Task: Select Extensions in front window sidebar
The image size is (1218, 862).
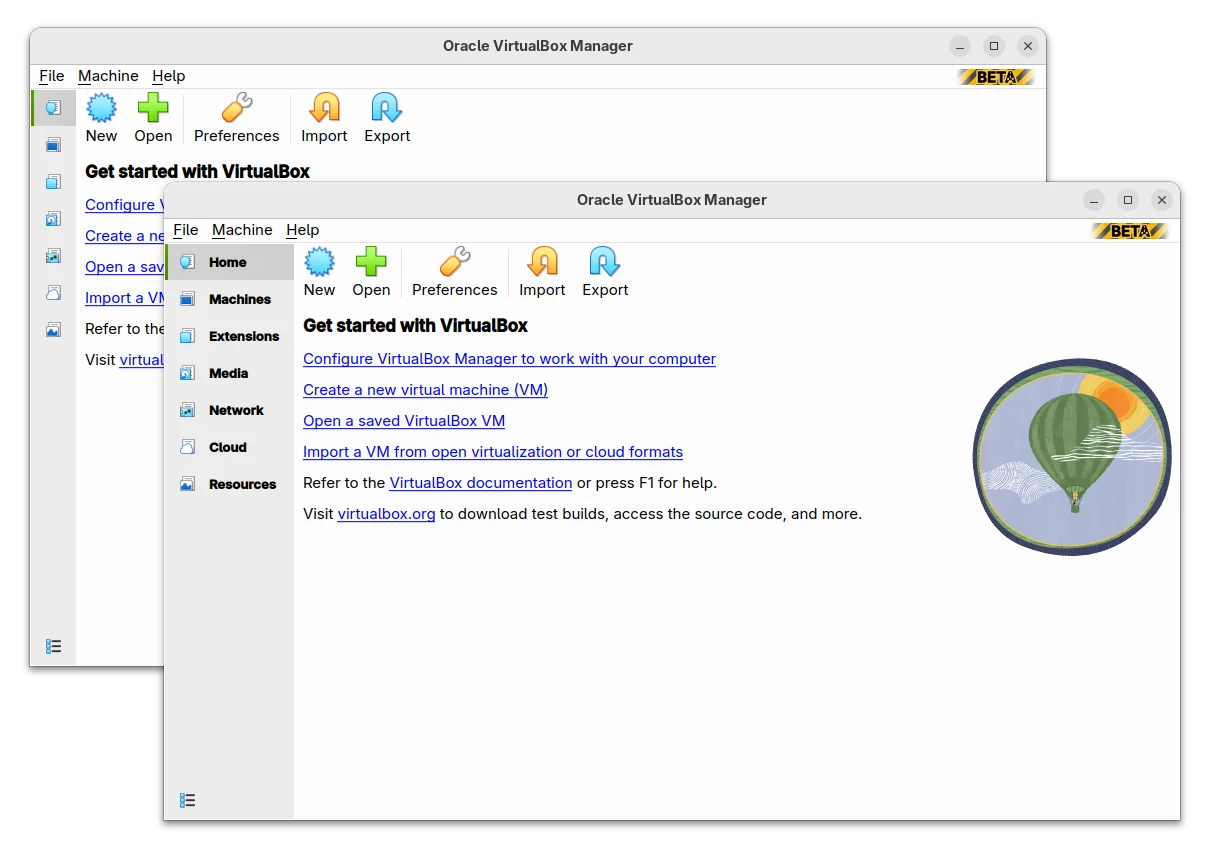Action: pos(230,336)
